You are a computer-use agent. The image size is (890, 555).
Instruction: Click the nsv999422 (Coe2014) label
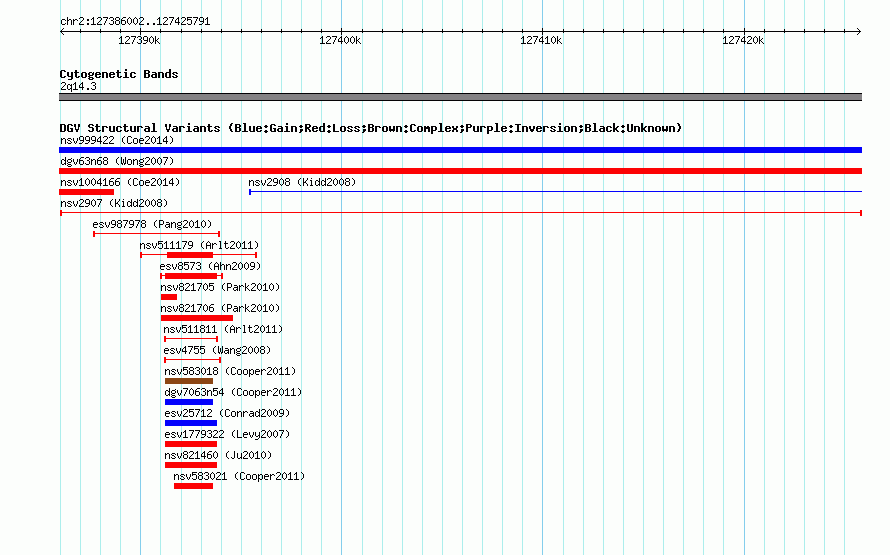(117, 140)
